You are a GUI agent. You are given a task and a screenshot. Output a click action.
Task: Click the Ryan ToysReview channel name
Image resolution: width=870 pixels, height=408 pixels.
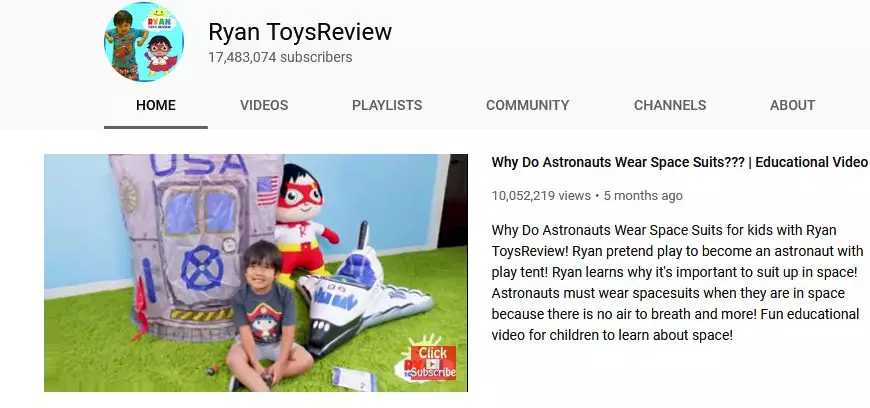300,32
